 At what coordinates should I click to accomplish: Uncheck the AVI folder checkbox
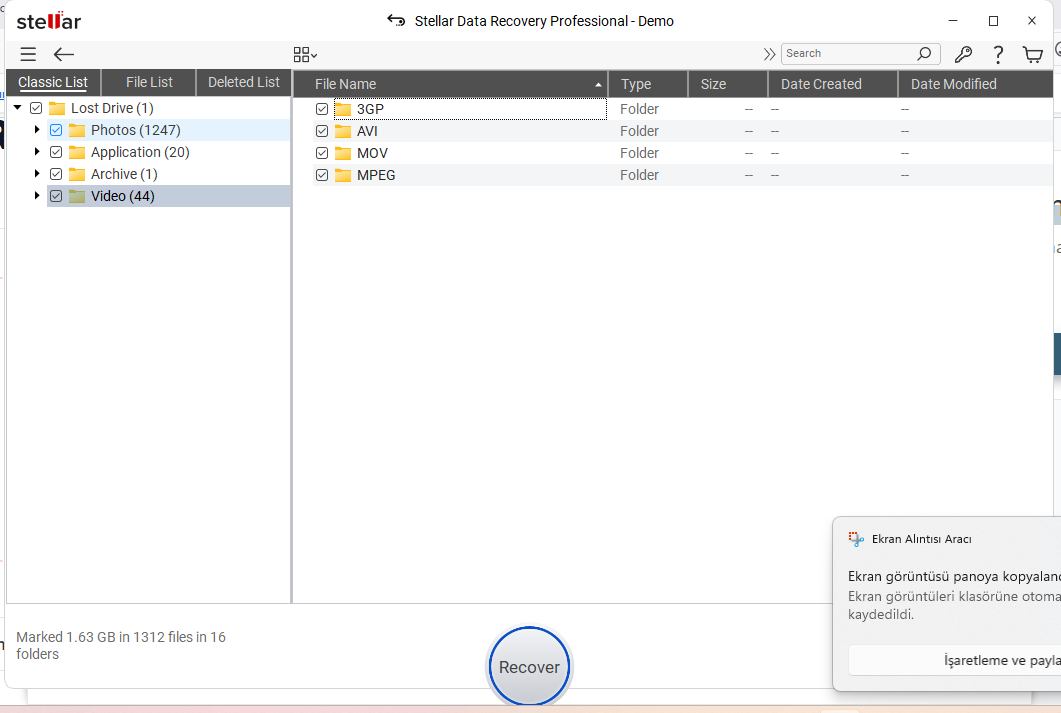[322, 131]
